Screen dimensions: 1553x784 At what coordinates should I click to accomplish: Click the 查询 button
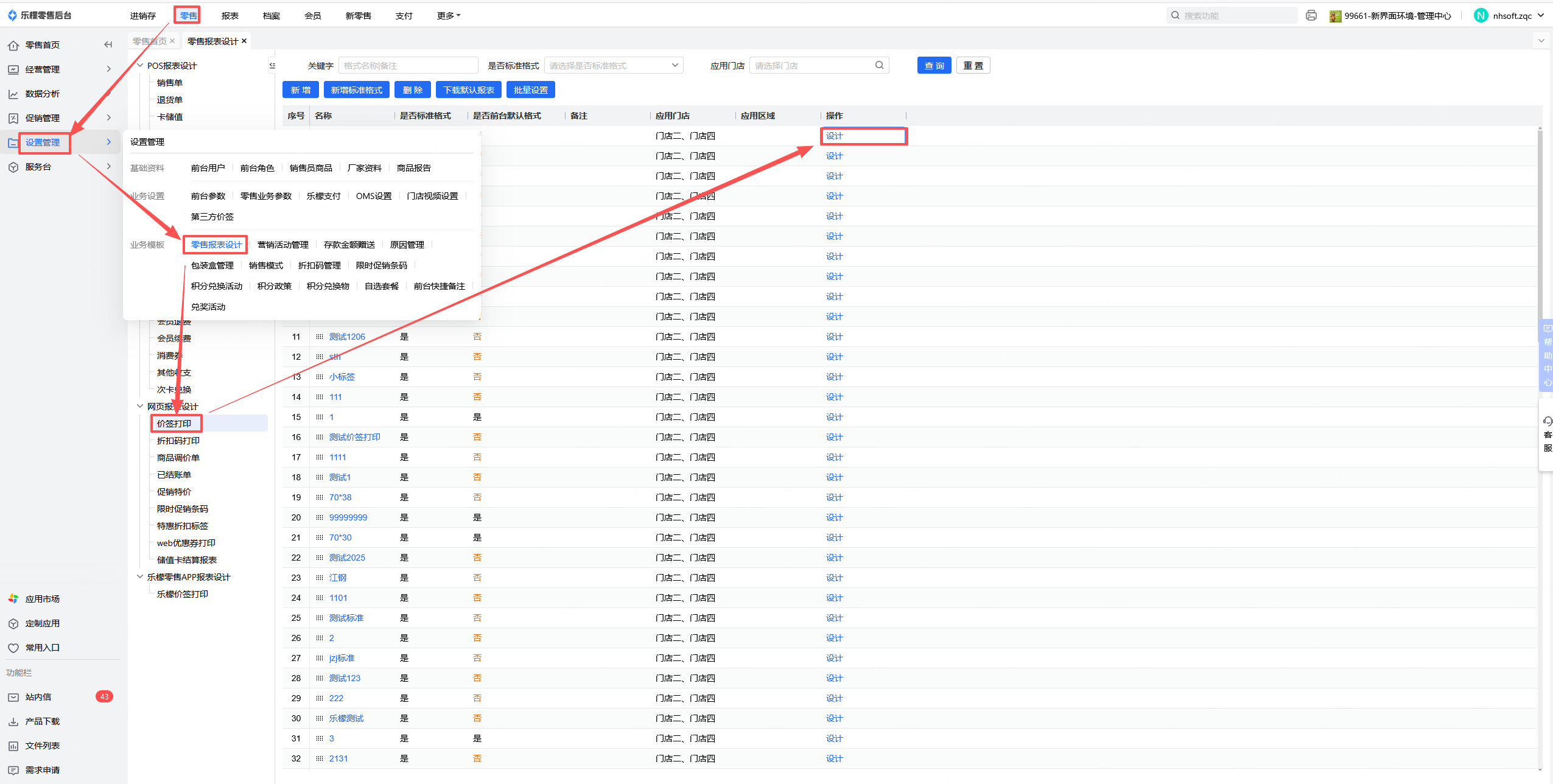coord(933,65)
